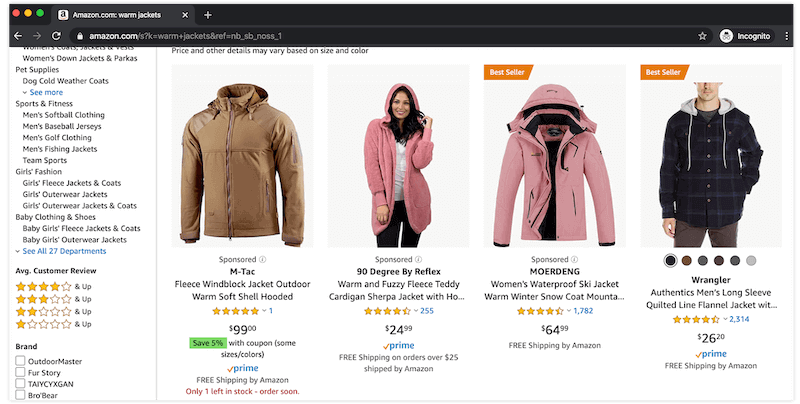Click the prime badge under the M-Tac jacket
800x404 pixels.
242,368
